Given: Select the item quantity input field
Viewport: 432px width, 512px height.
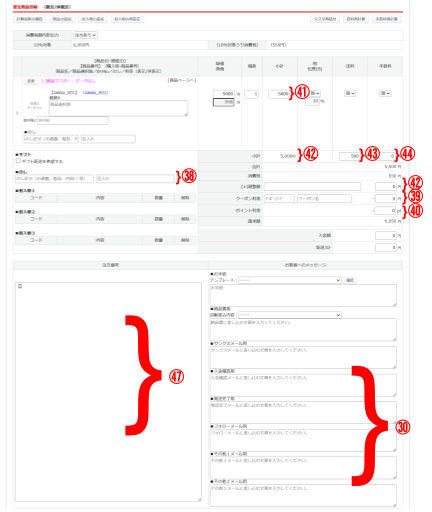Looking at the screenshot, I should point(251,94).
